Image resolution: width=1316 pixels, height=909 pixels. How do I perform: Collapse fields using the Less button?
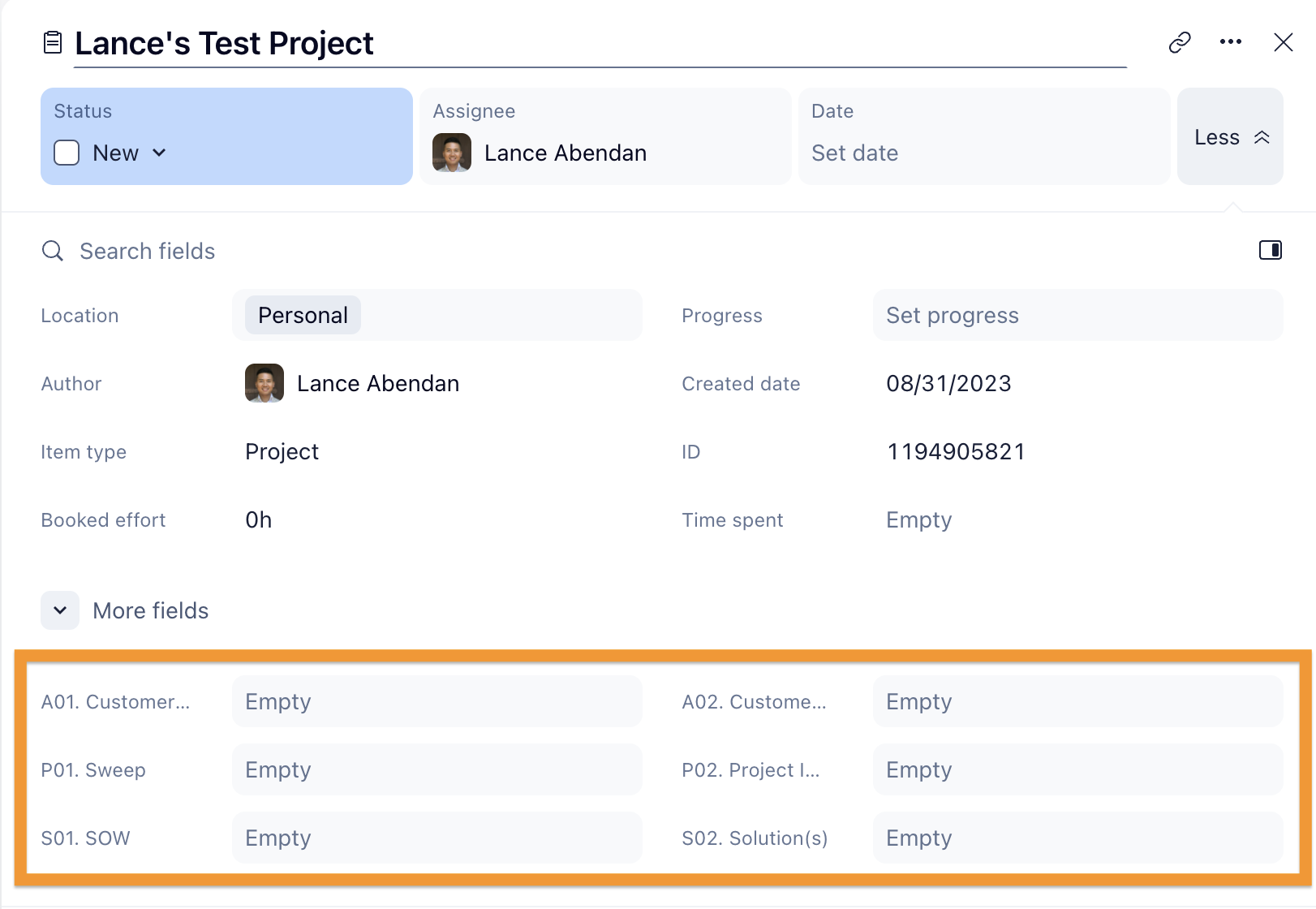1230,137
